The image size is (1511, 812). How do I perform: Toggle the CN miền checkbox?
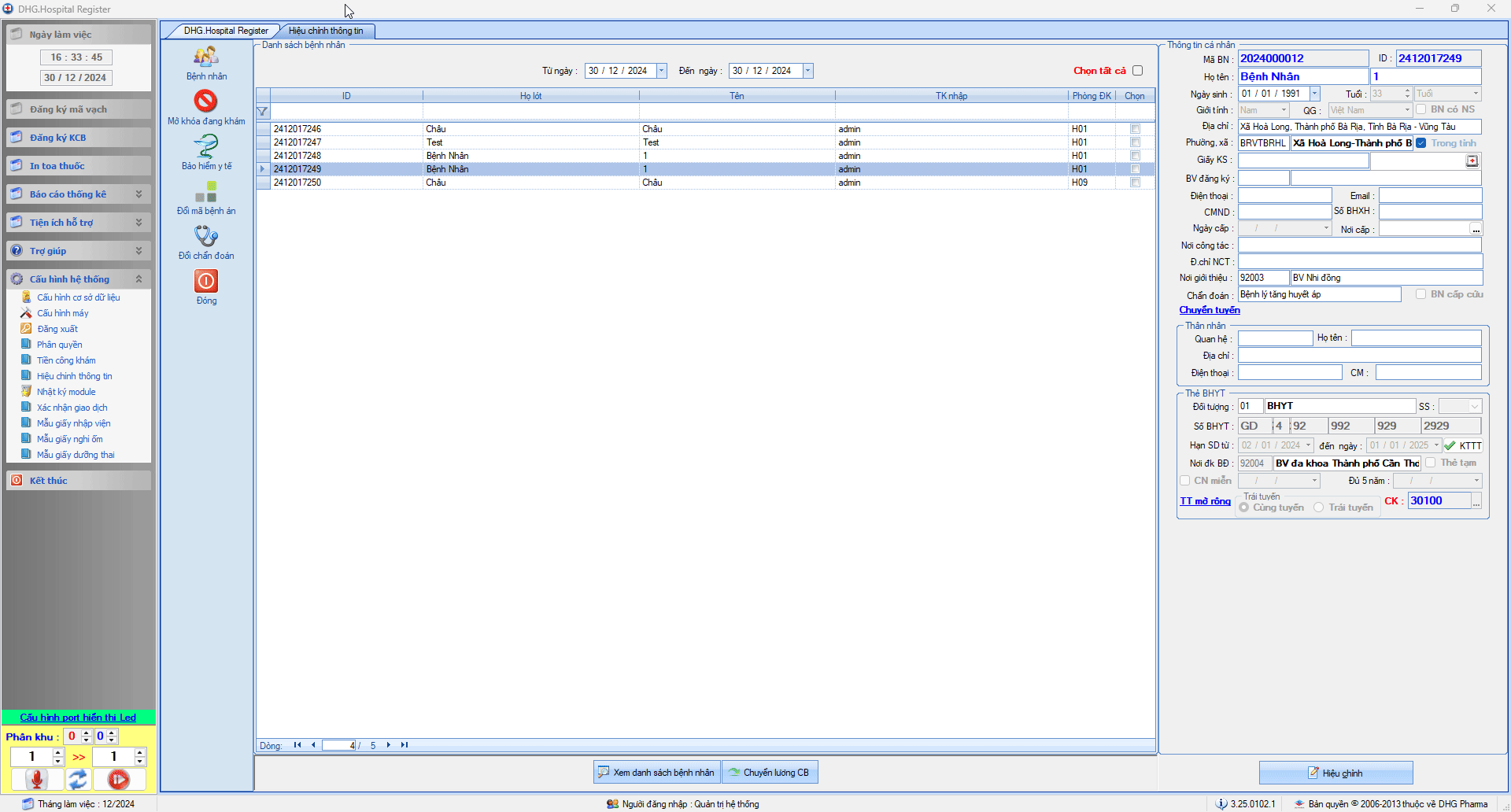click(x=1184, y=481)
